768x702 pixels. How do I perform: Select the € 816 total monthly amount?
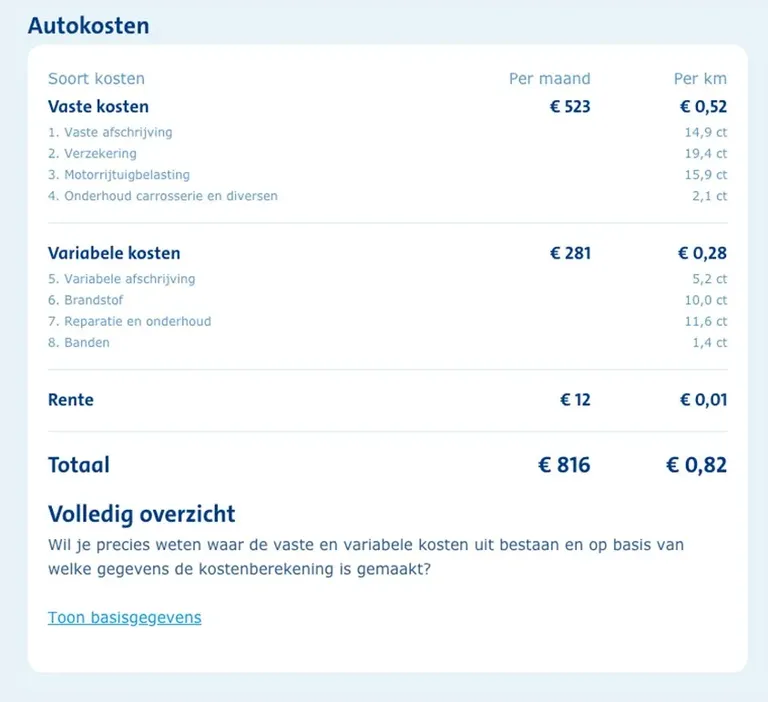click(x=564, y=465)
